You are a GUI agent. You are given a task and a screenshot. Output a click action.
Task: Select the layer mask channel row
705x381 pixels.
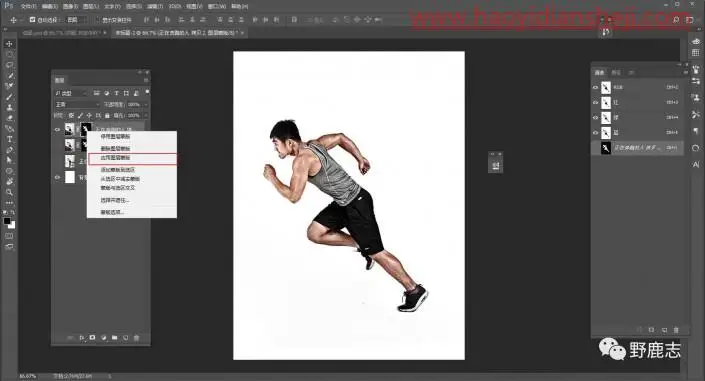[x=637, y=148]
